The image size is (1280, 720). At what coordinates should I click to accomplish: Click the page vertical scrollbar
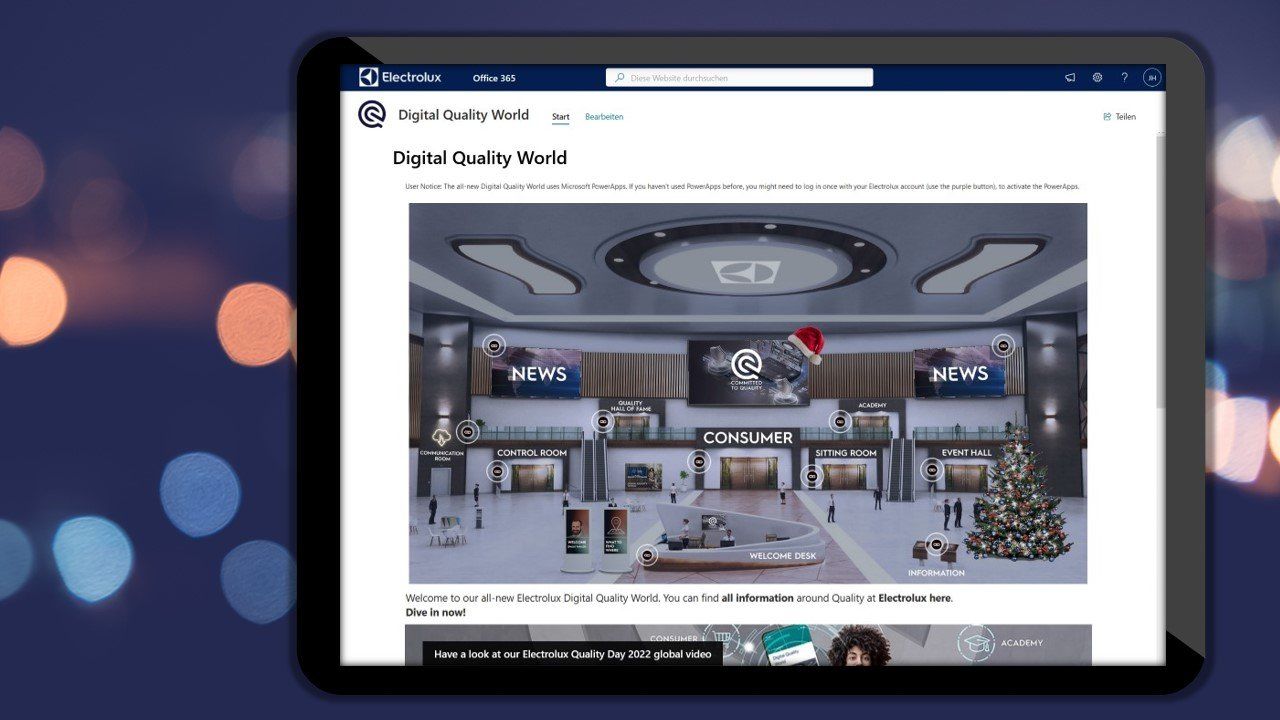[1161, 270]
